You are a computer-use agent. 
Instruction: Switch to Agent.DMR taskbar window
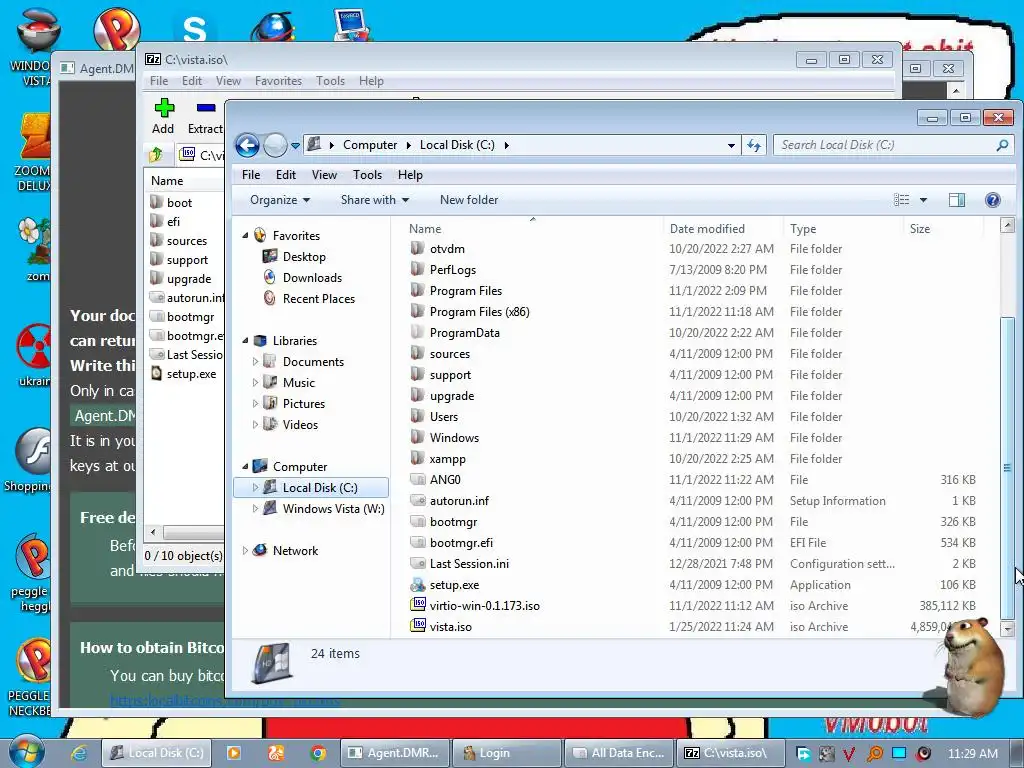click(394, 753)
